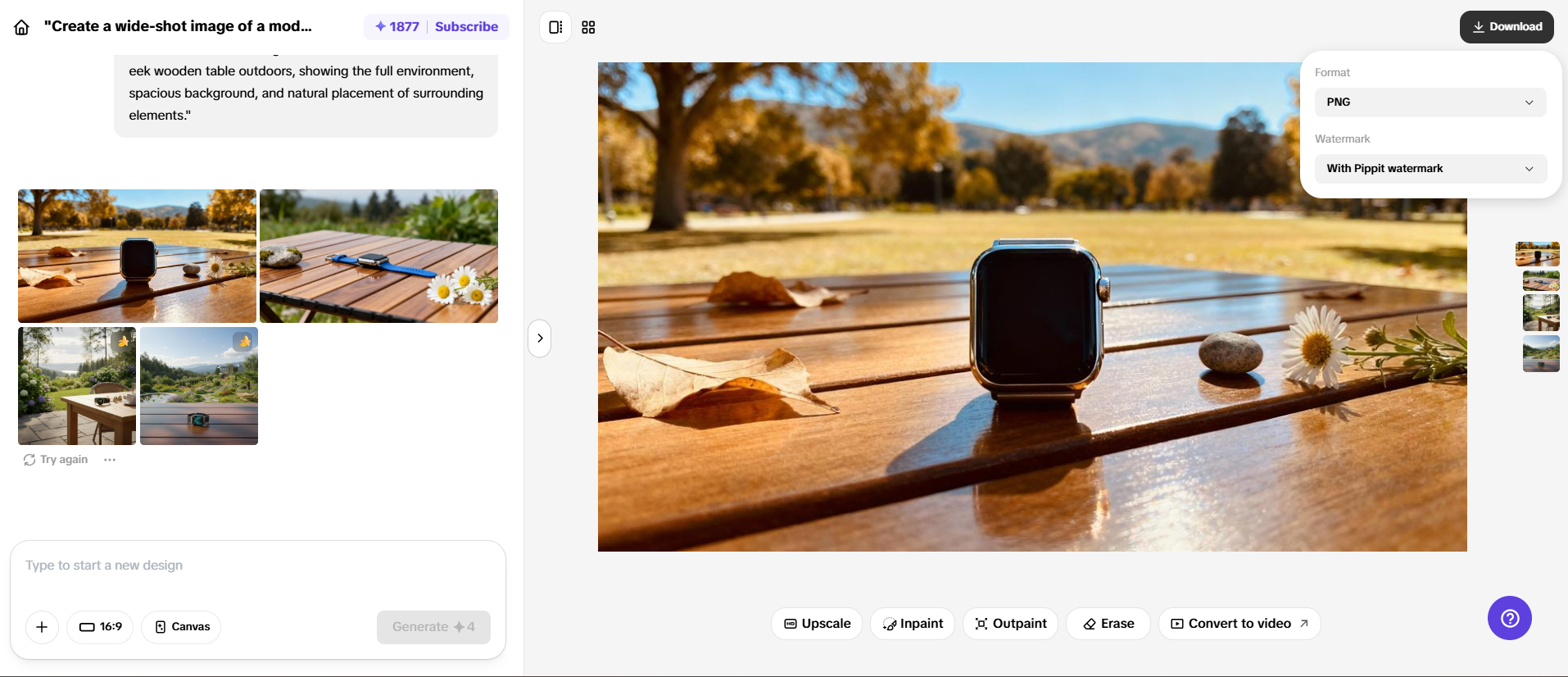Click Try again to regenerate images

coord(56,460)
